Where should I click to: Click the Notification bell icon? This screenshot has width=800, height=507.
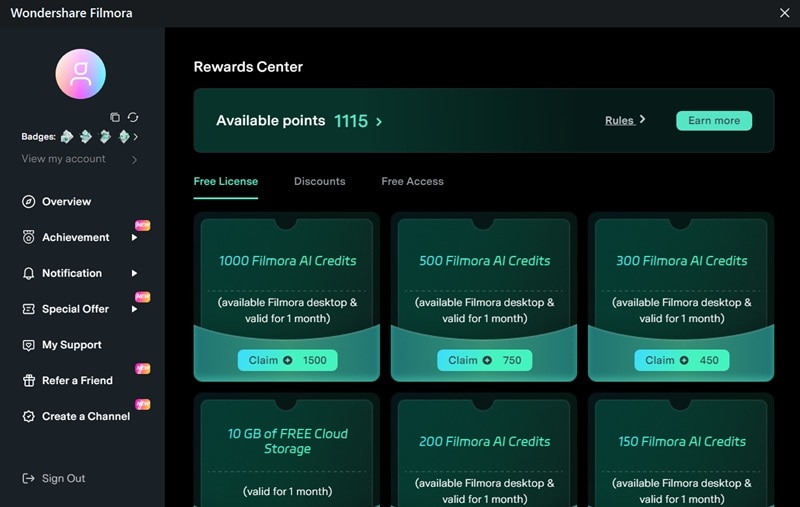click(29, 273)
